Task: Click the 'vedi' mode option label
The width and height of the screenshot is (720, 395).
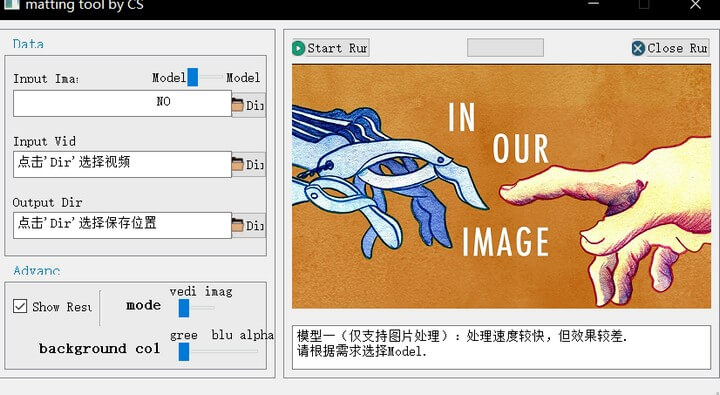Action: click(183, 292)
